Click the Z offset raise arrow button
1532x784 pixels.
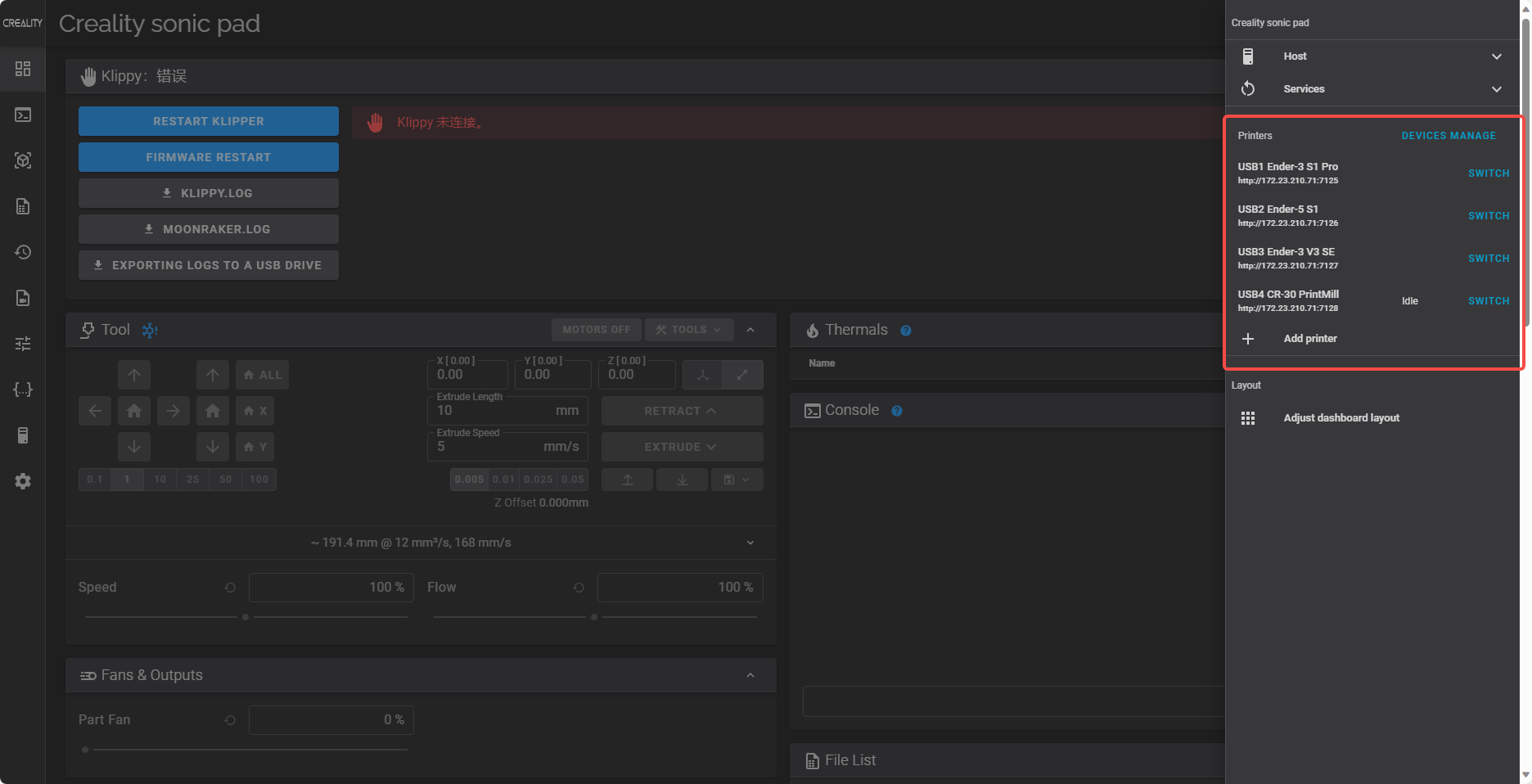[x=628, y=480]
